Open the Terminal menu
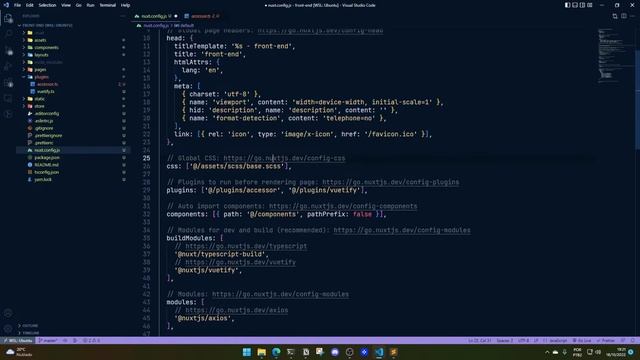 click(107, 5)
